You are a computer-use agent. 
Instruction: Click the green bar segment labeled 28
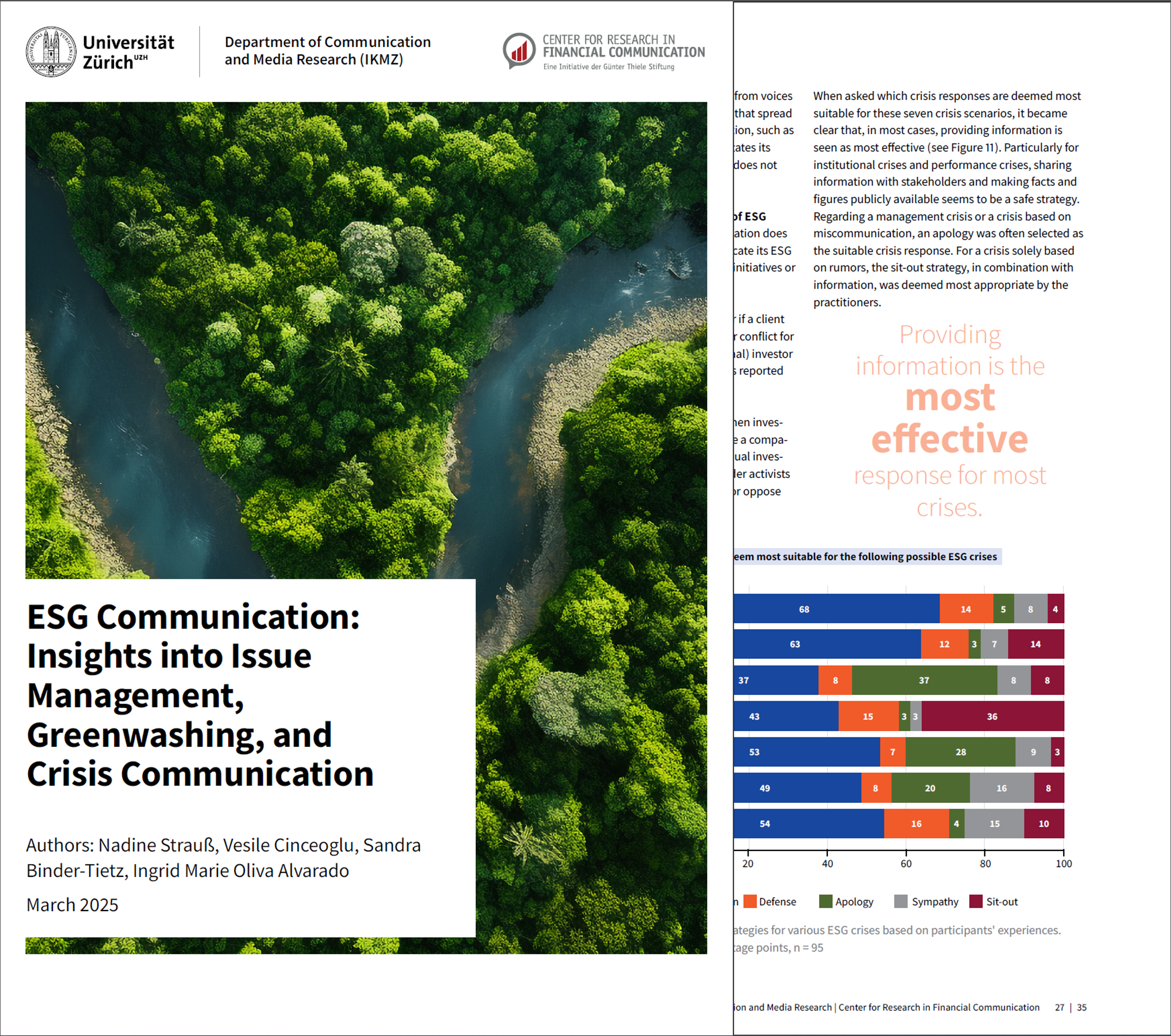coord(960,752)
